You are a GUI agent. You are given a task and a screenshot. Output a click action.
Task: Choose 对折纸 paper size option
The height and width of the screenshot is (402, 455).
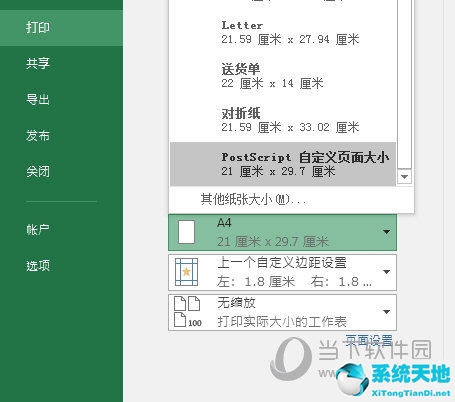coord(283,120)
